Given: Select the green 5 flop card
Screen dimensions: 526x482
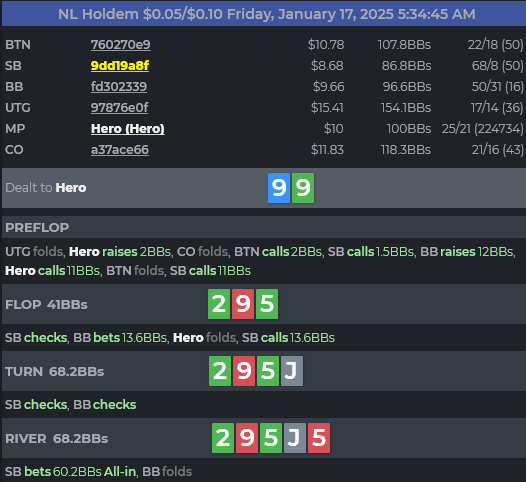Looking at the screenshot, I should [267, 304].
